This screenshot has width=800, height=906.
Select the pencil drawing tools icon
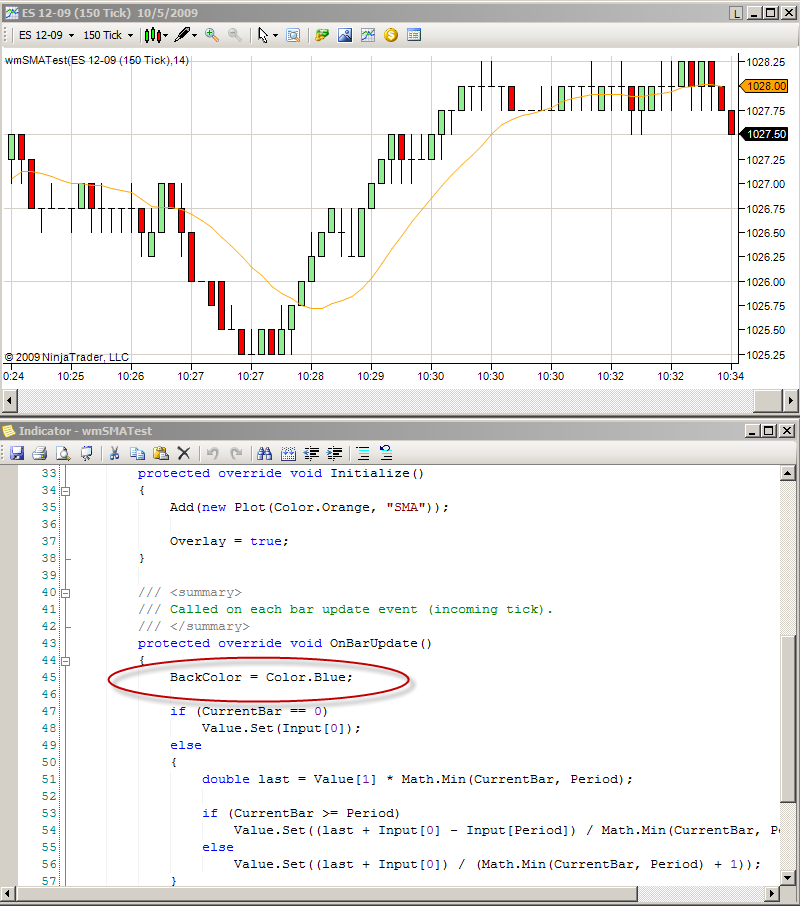[x=183, y=35]
